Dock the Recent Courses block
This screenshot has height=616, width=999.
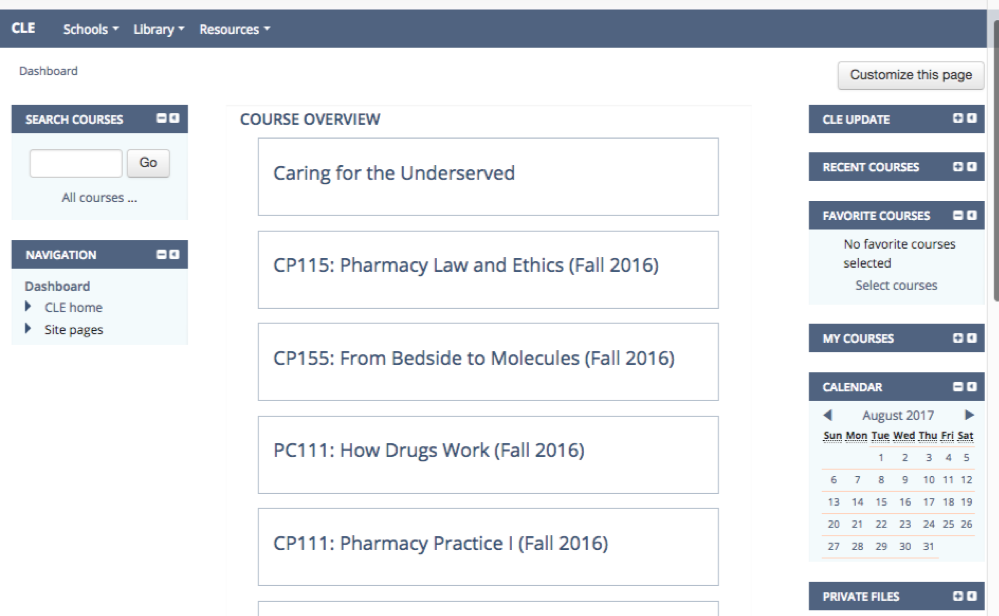click(x=971, y=167)
